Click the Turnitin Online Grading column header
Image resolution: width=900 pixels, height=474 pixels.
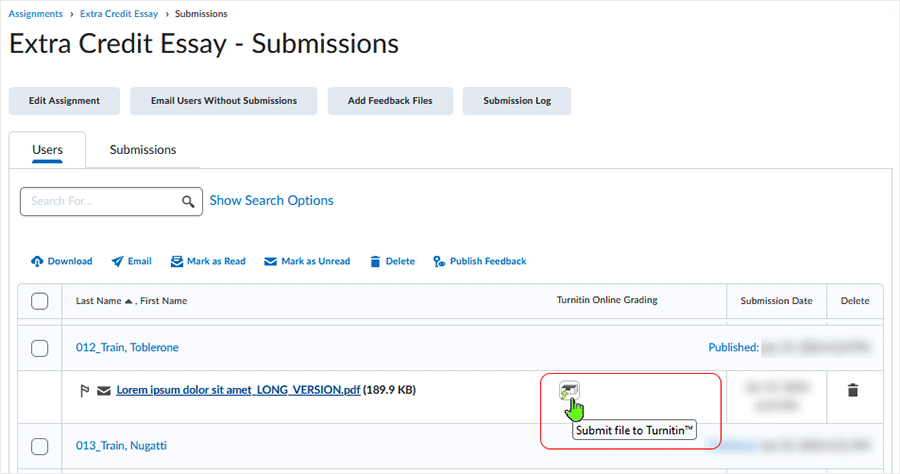(x=607, y=300)
